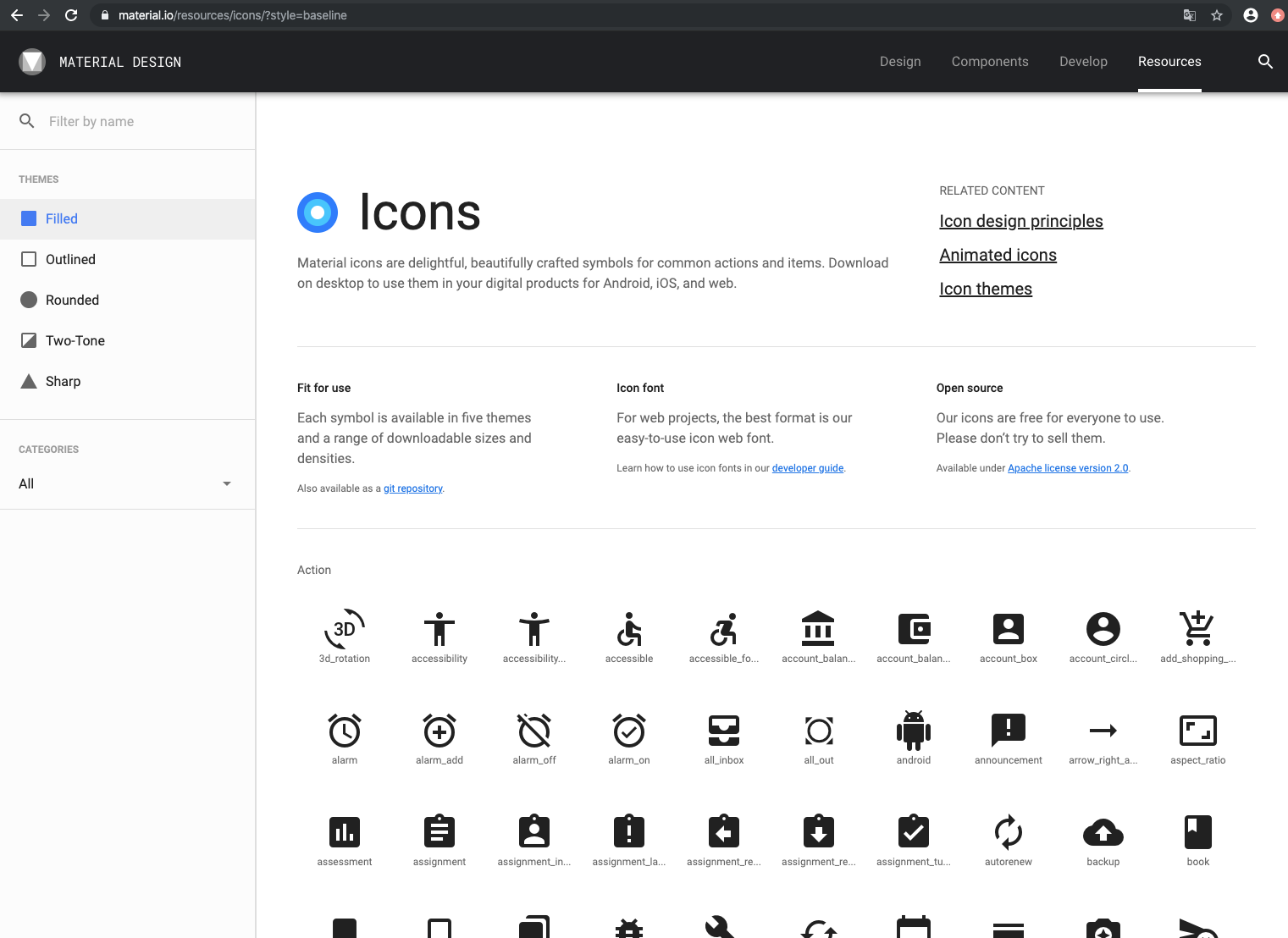Open Icon design principles link
This screenshot has height=938, width=1288.
[x=1021, y=221]
